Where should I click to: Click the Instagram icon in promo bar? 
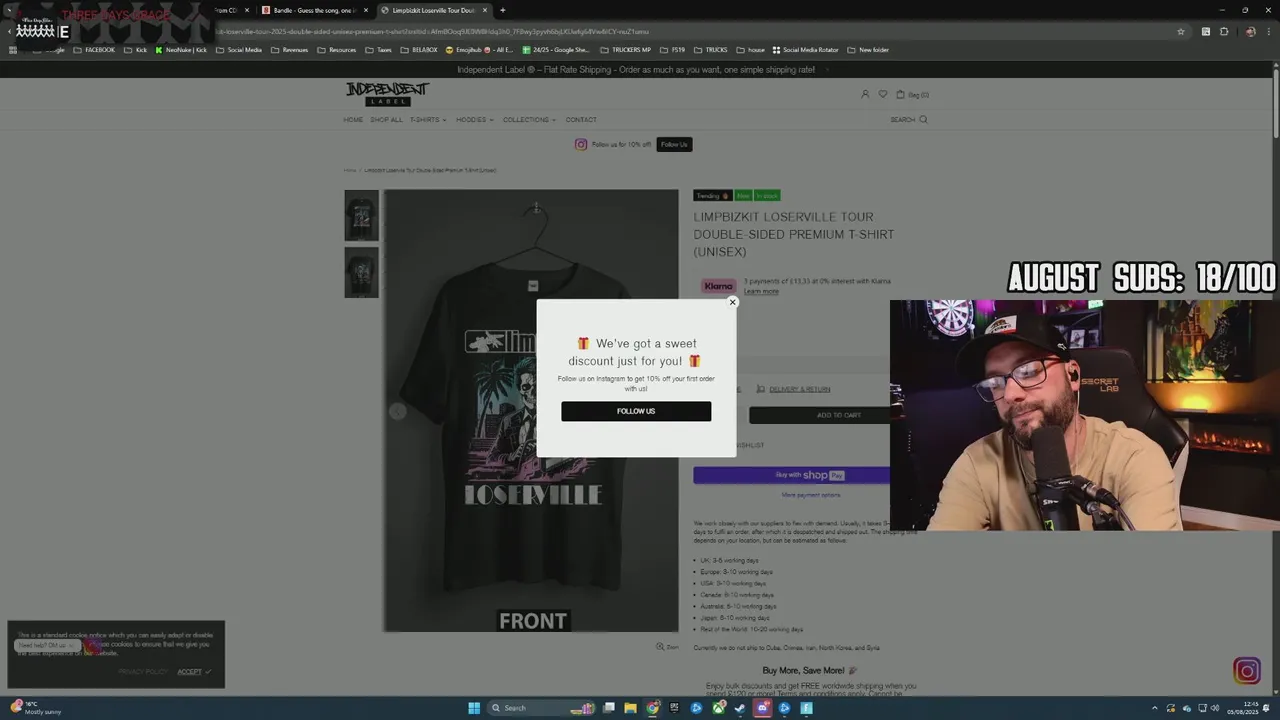tap(580, 144)
